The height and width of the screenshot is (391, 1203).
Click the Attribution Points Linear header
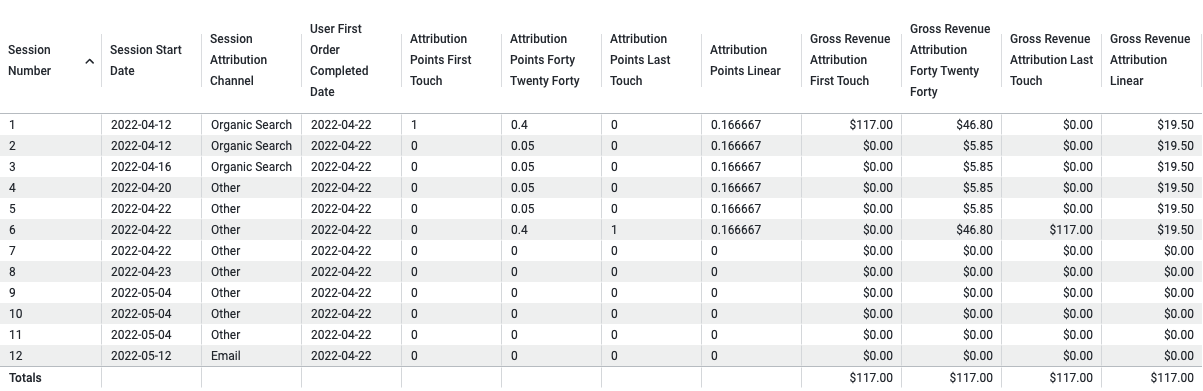[x=745, y=60]
